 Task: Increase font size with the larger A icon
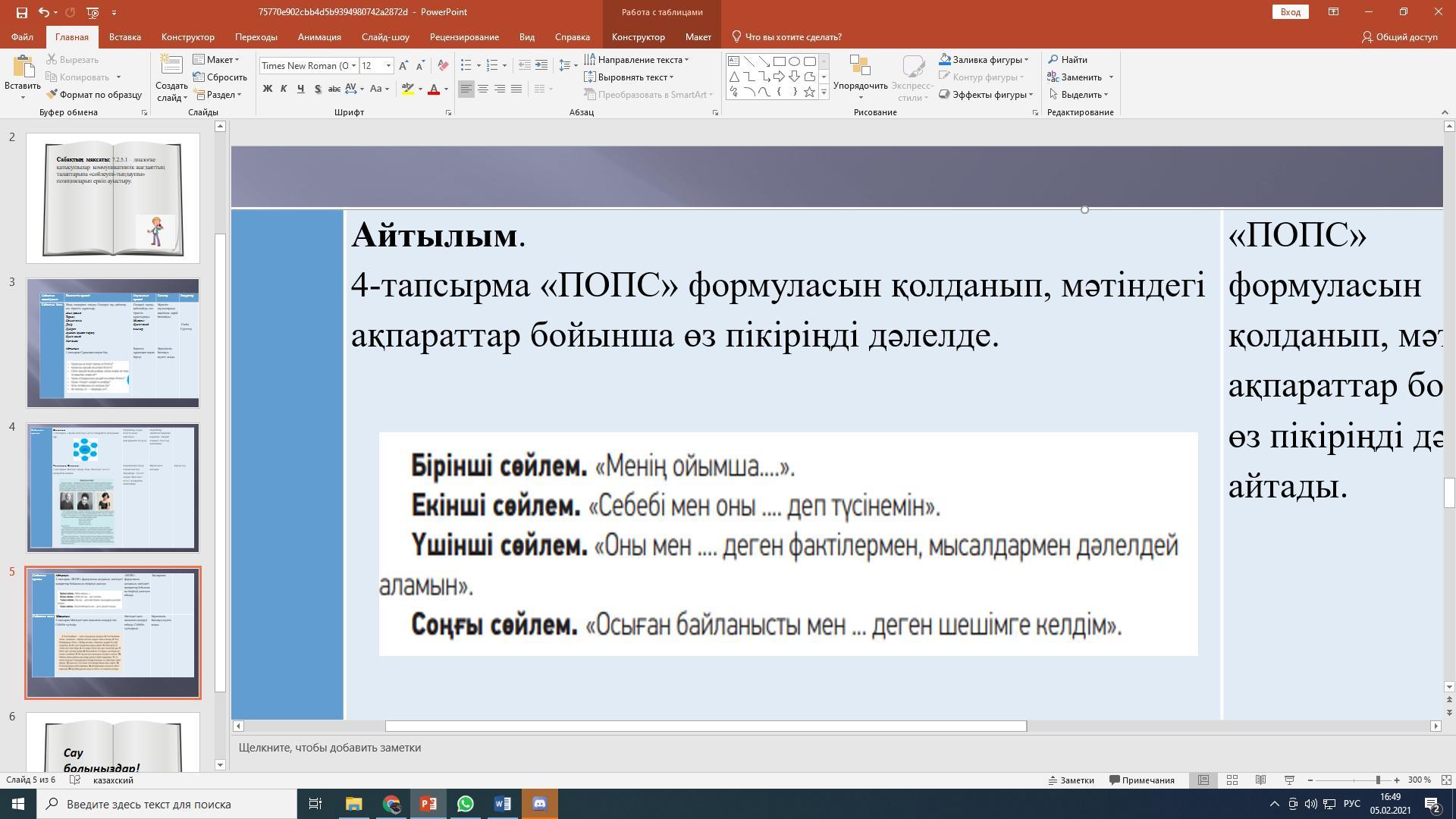coord(403,65)
